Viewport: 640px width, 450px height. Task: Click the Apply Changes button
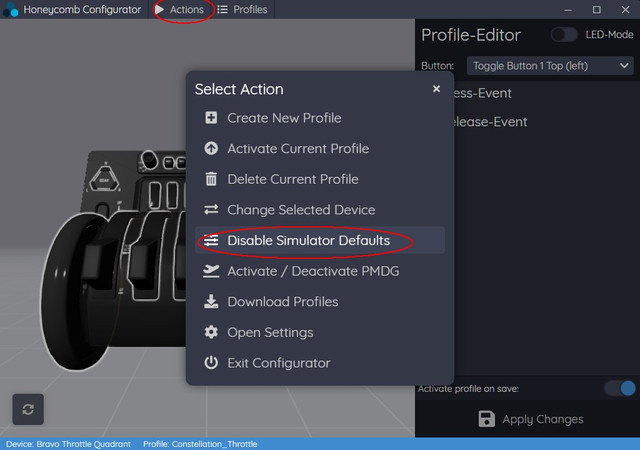point(531,419)
